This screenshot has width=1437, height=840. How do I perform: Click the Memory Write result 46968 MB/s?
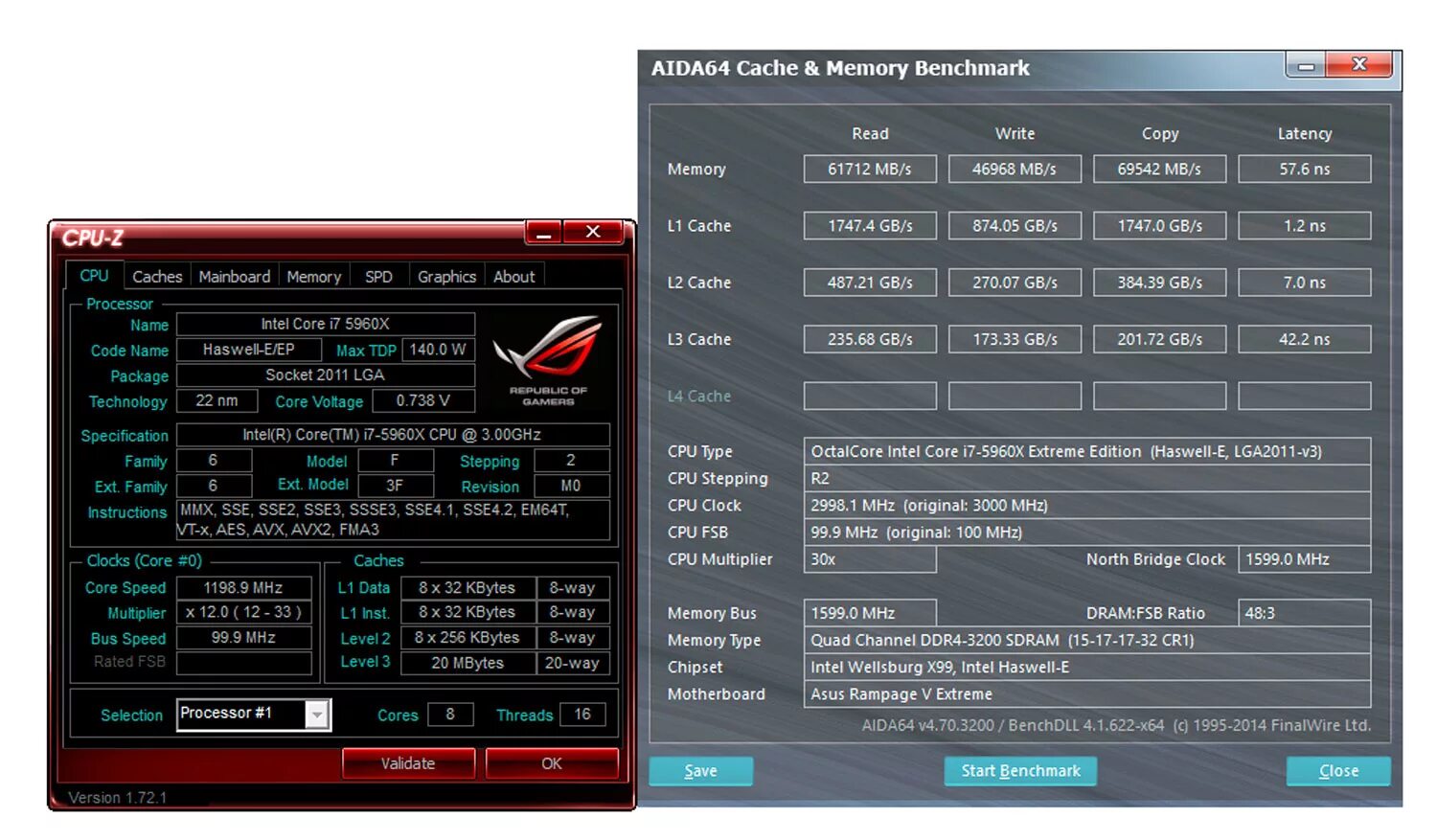1015,170
